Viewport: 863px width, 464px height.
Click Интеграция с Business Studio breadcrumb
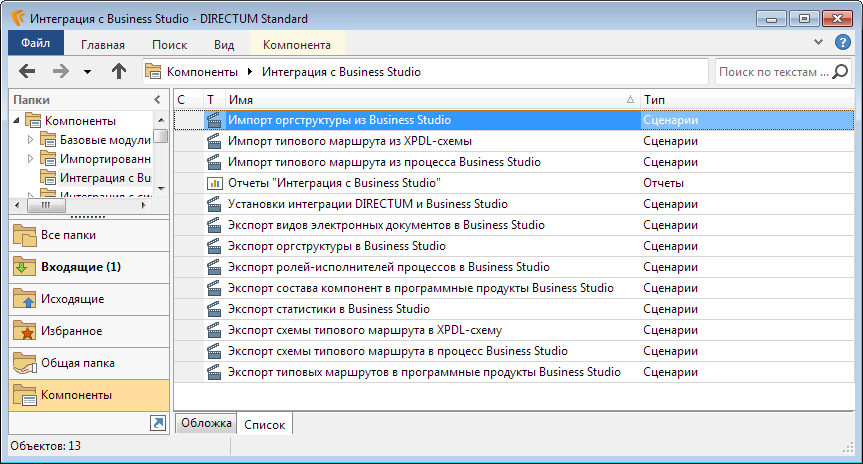pyautogui.click(x=341, y=72)
